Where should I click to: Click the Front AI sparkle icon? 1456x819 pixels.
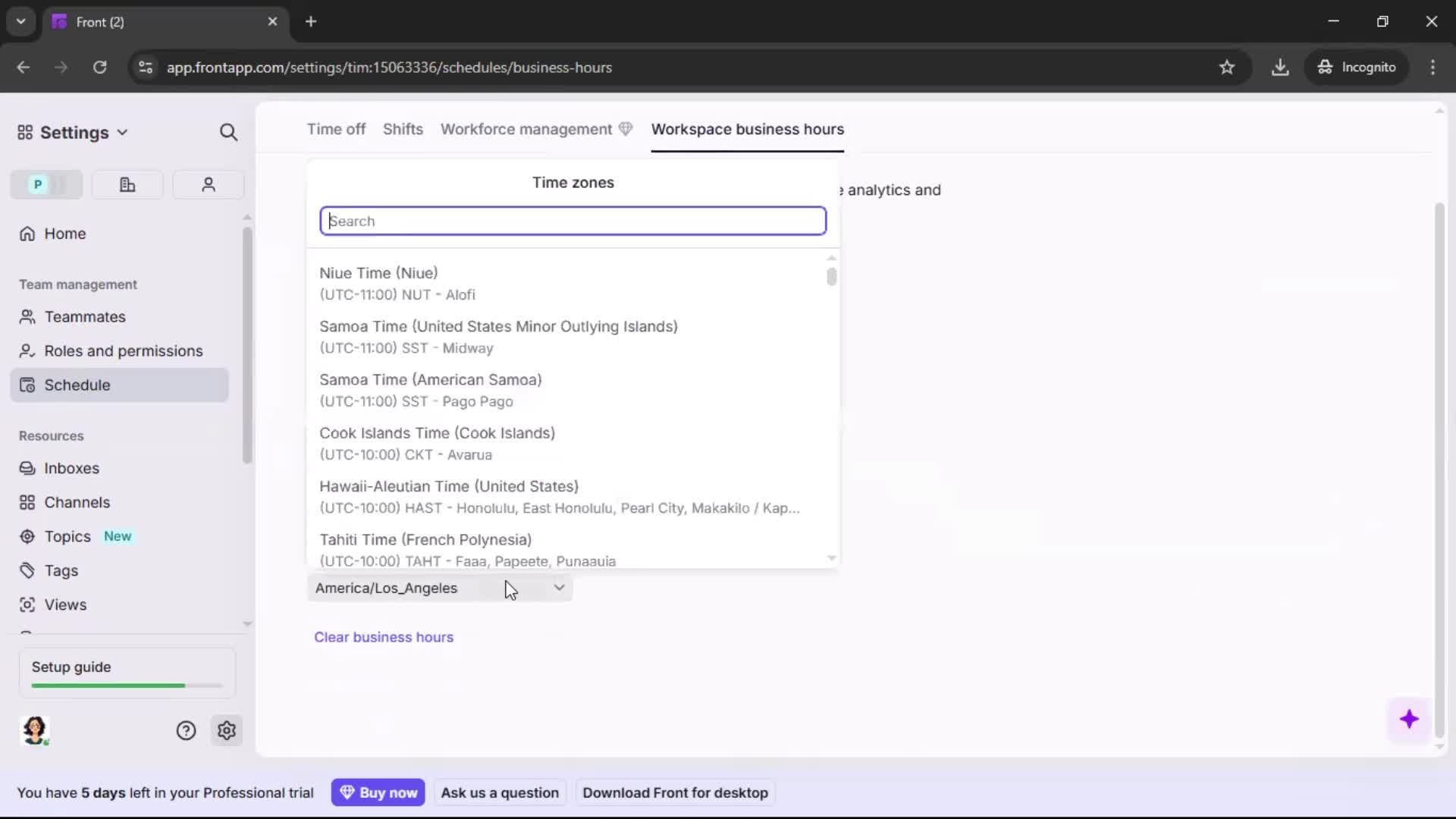click(1409, 720)
